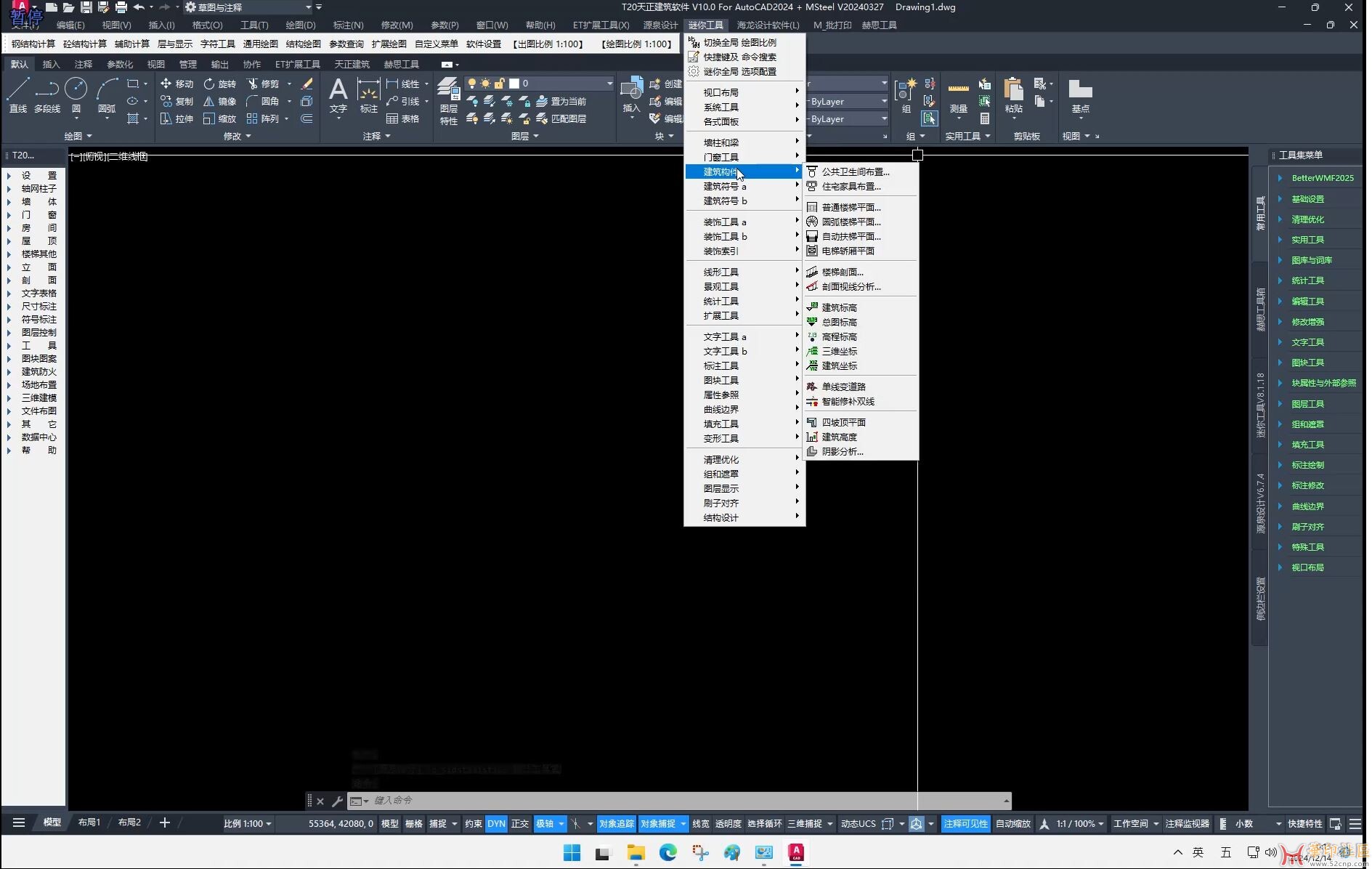Click the 文字 text tool icon
The width and height of the screenshot is (1372, 869).
(x=338, y=96)
